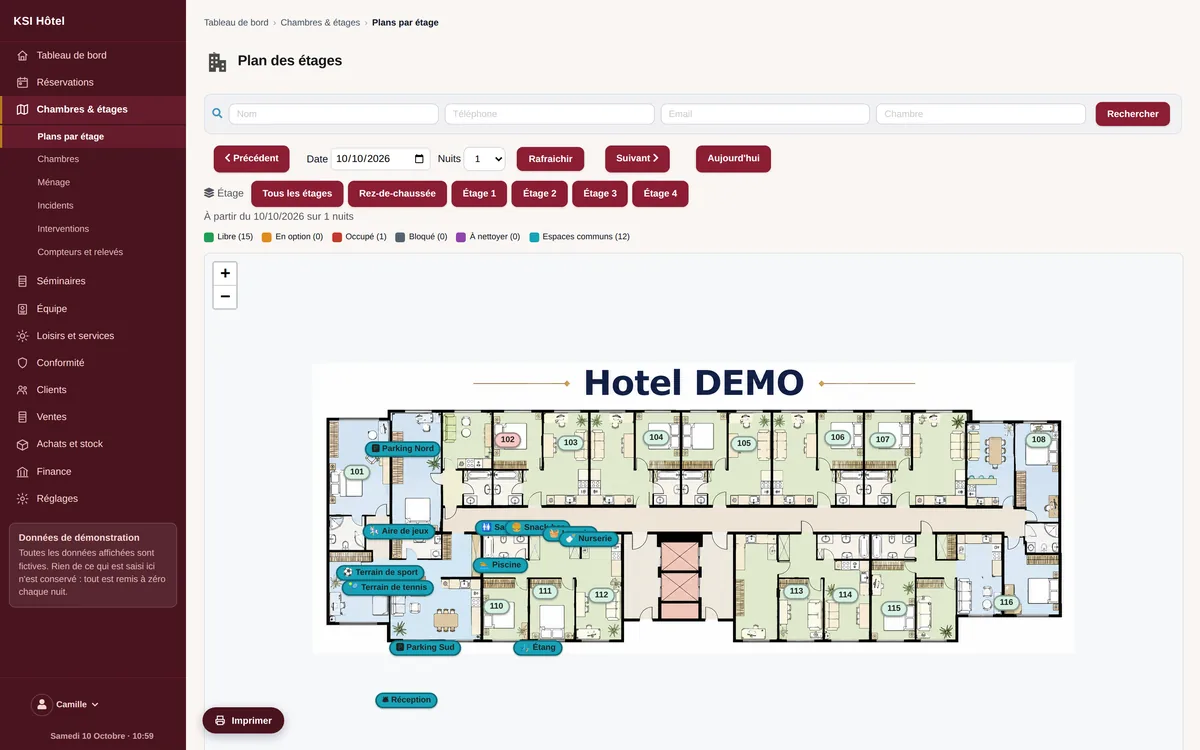Click the Camille user avatar icon

pos(42,705)
